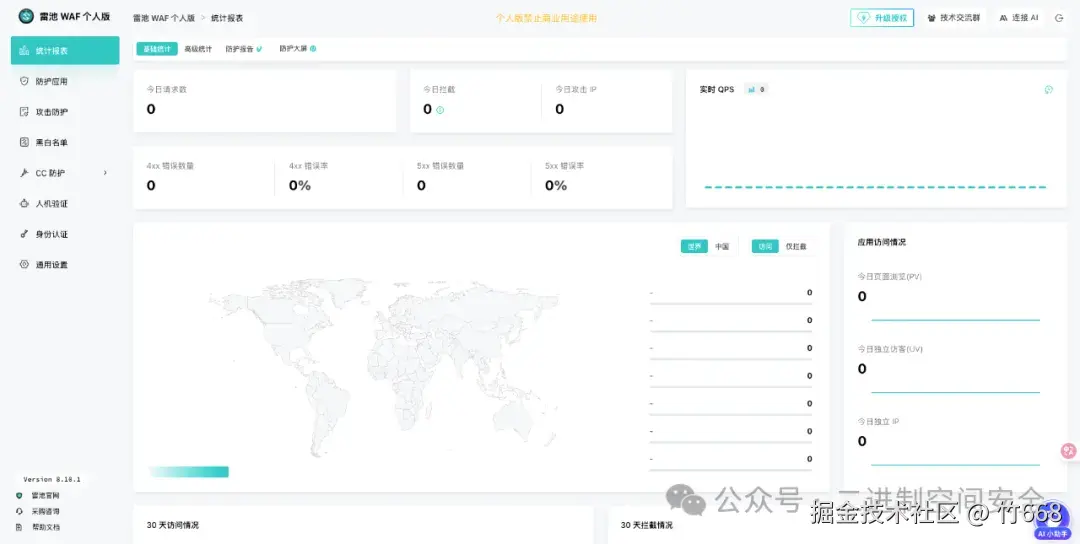This screenshot has height=544, width=1080.
Task: Click the 个人版禁止商业用途使用 notice
Action: pyautogui.click(x=546, y=19)
